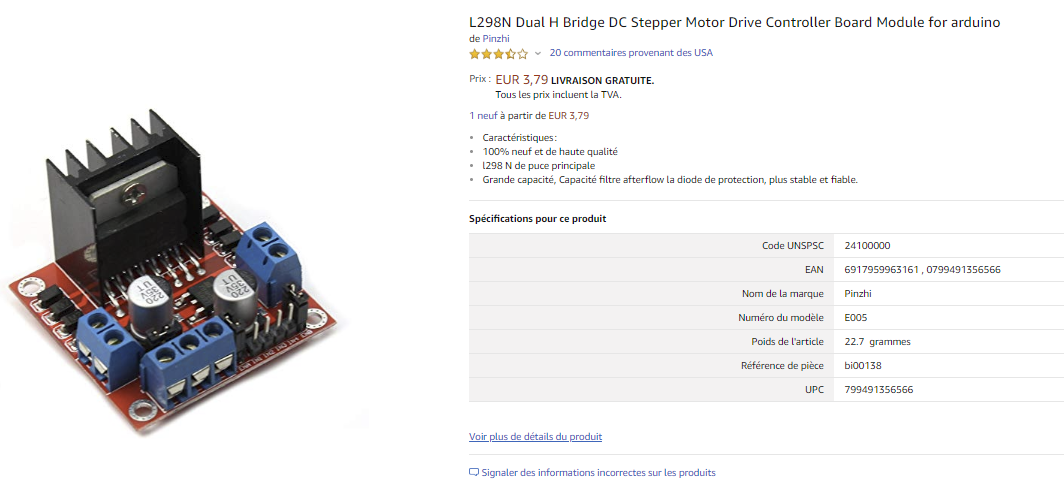The height and width of the screenshot is (480, 1064).
Task: Click Pinzhi in the 'Nom de la marque' row
Action: click(x=860, y=293)
